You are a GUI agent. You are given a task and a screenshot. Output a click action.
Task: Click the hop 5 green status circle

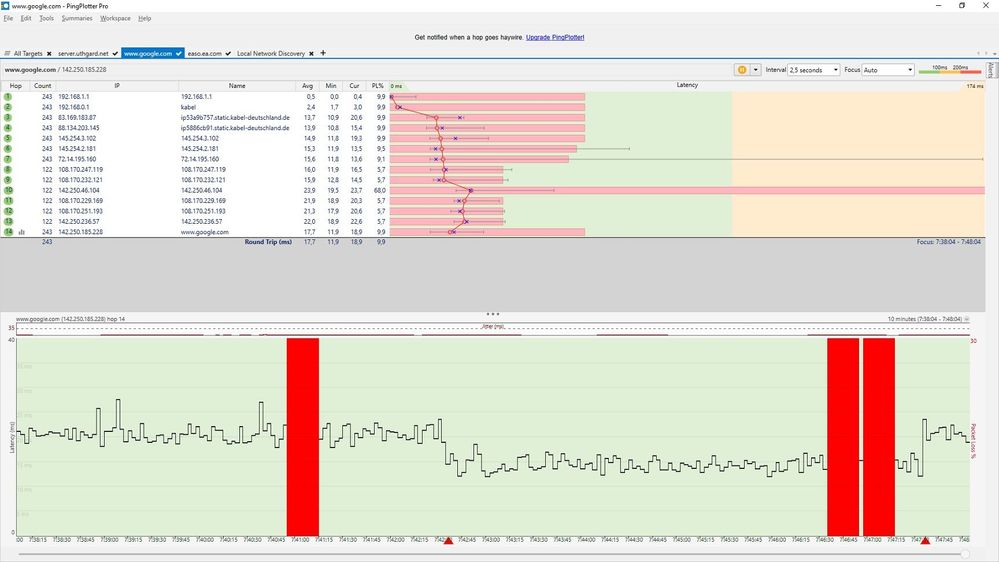[x=8, y=138]
